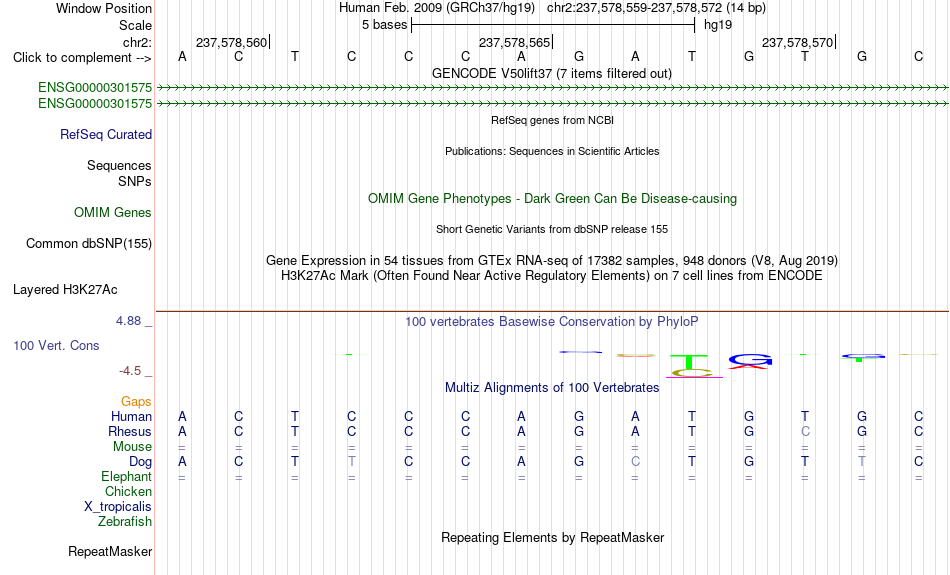Click the PhyloP -4.5 lower value
Viewport: 950px width, 575px height.
click(x=130, y=371)
